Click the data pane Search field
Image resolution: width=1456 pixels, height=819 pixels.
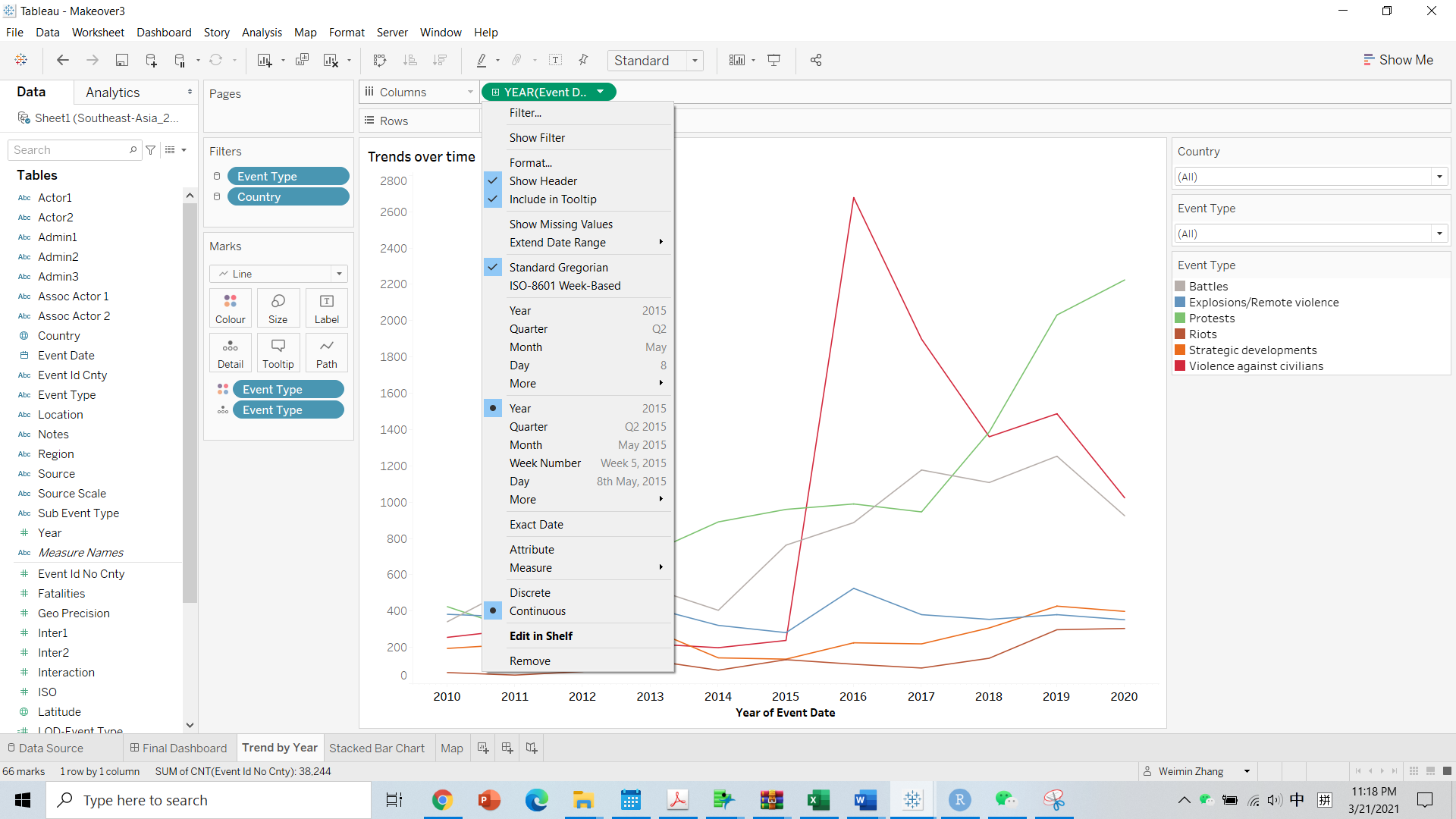click(x=70, y=150)
